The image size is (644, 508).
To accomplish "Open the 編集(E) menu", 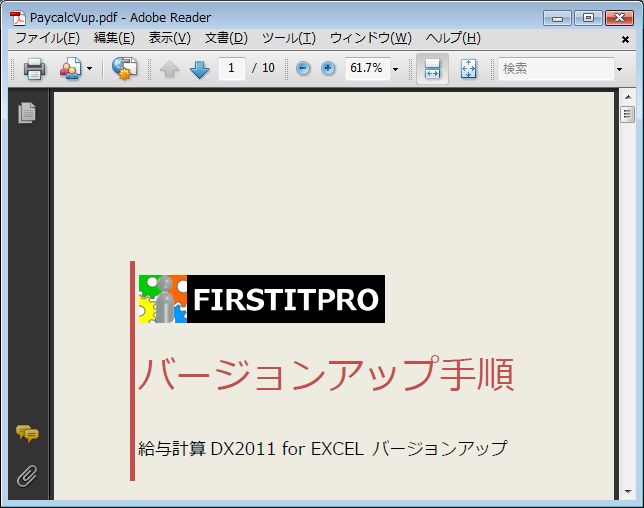I will coord(114,38).
